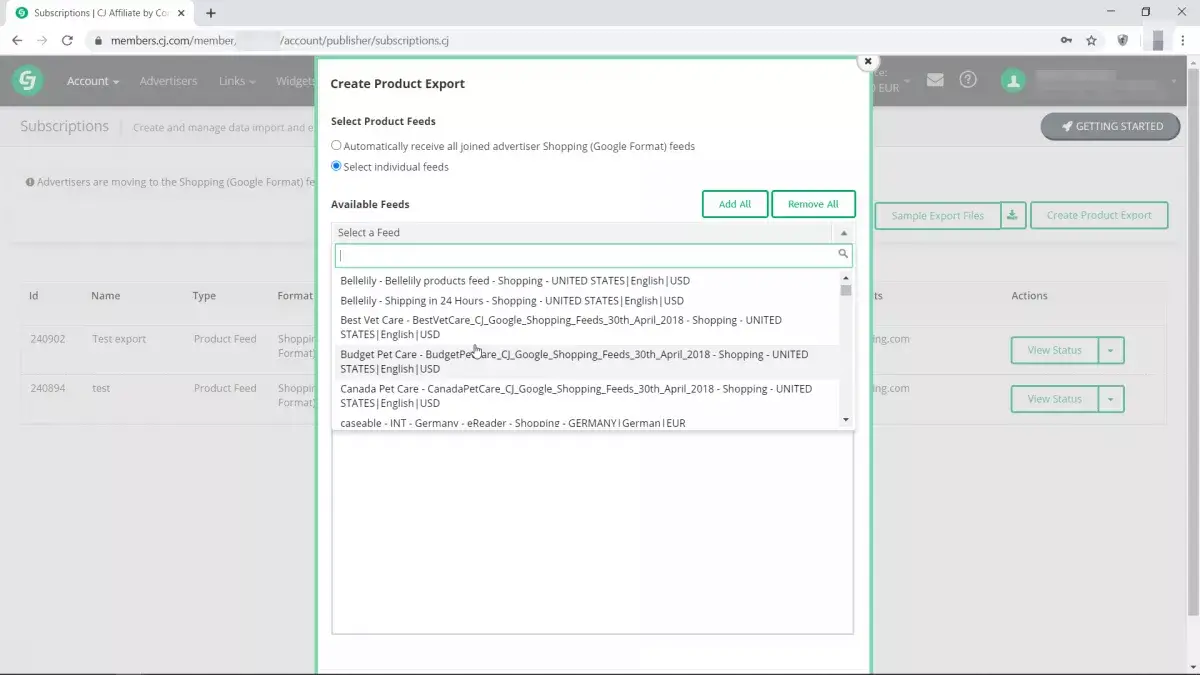Choose Select individual feeds option
Viewport: 1200px width, 675px height.
coord(336,166)
